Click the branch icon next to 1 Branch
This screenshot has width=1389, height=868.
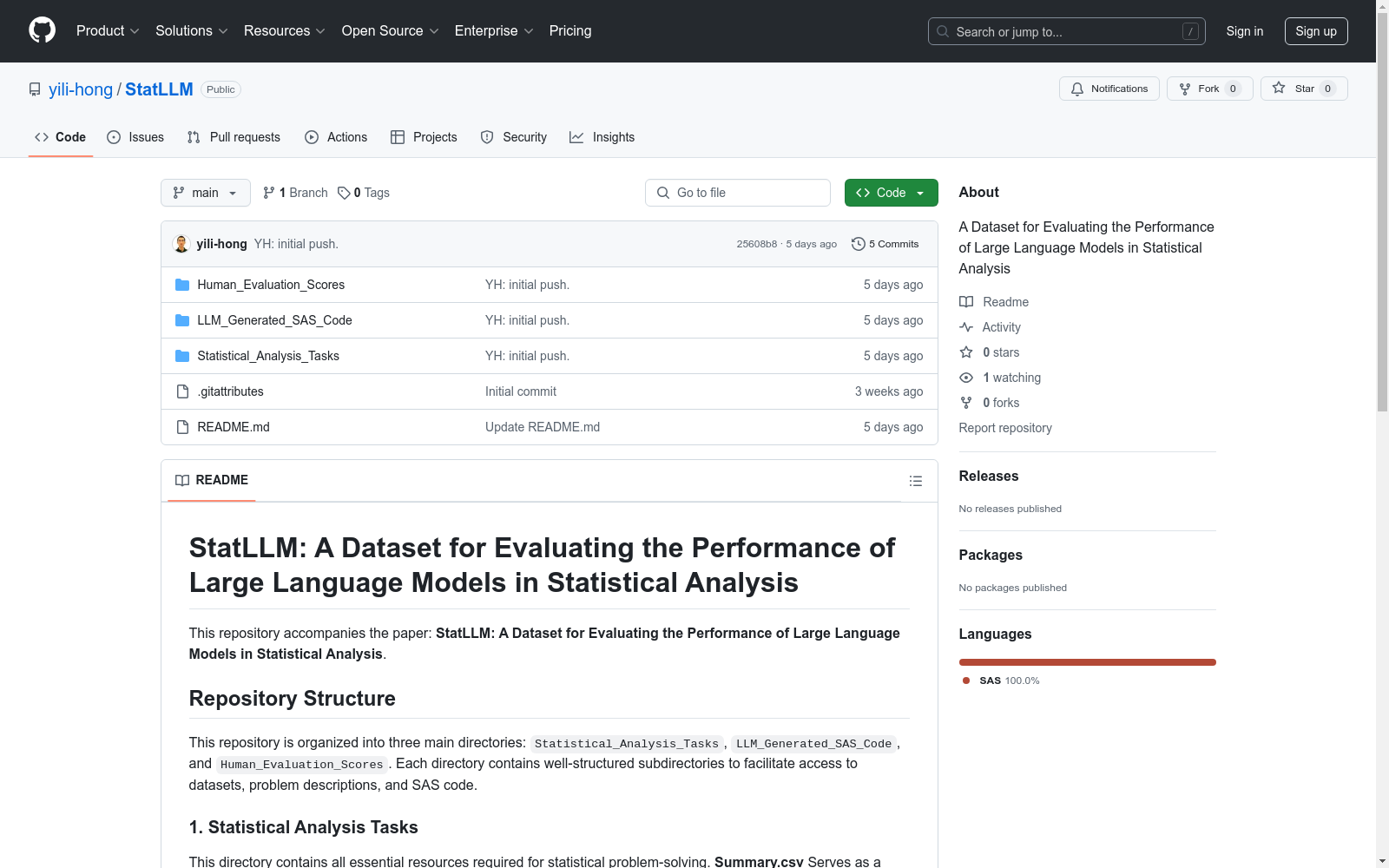(x=269, y=193)
